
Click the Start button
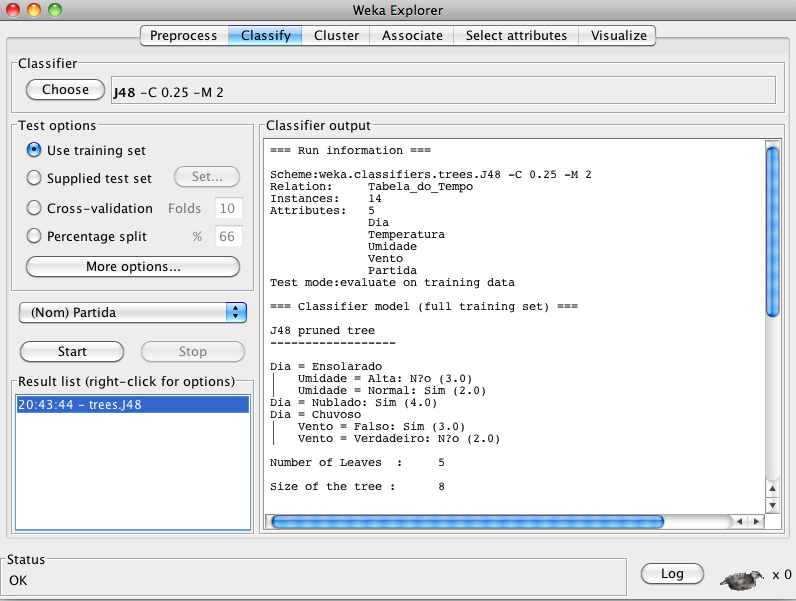pos(72,351)
